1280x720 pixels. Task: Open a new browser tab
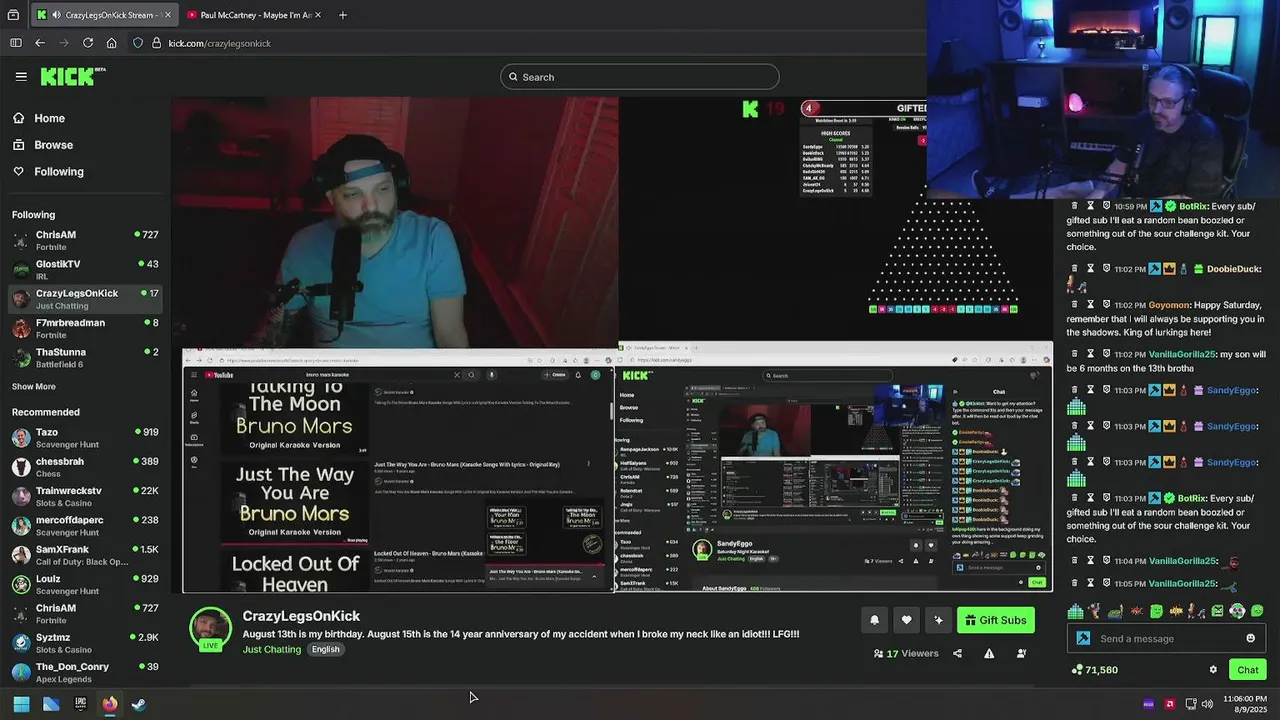pos(342,15)
